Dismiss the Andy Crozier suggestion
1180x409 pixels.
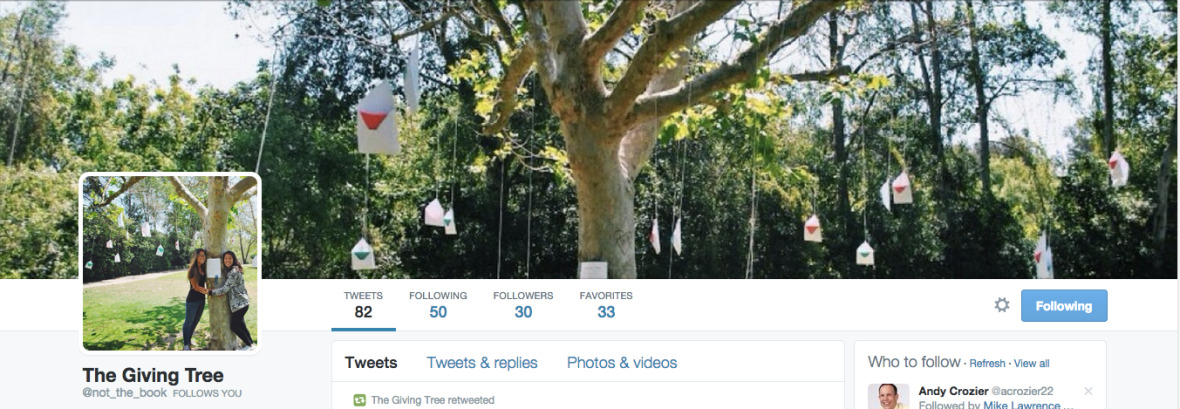coord(1088,391)
